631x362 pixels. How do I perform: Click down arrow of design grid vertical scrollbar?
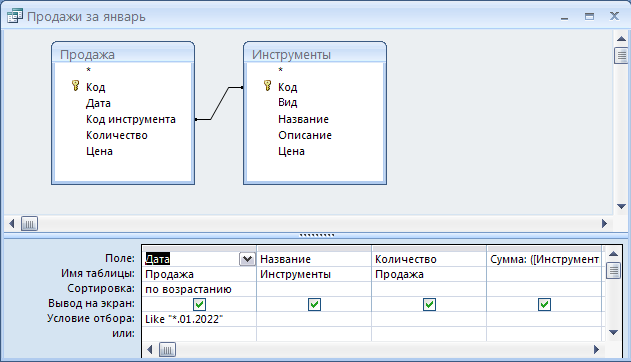click(613, 332)
